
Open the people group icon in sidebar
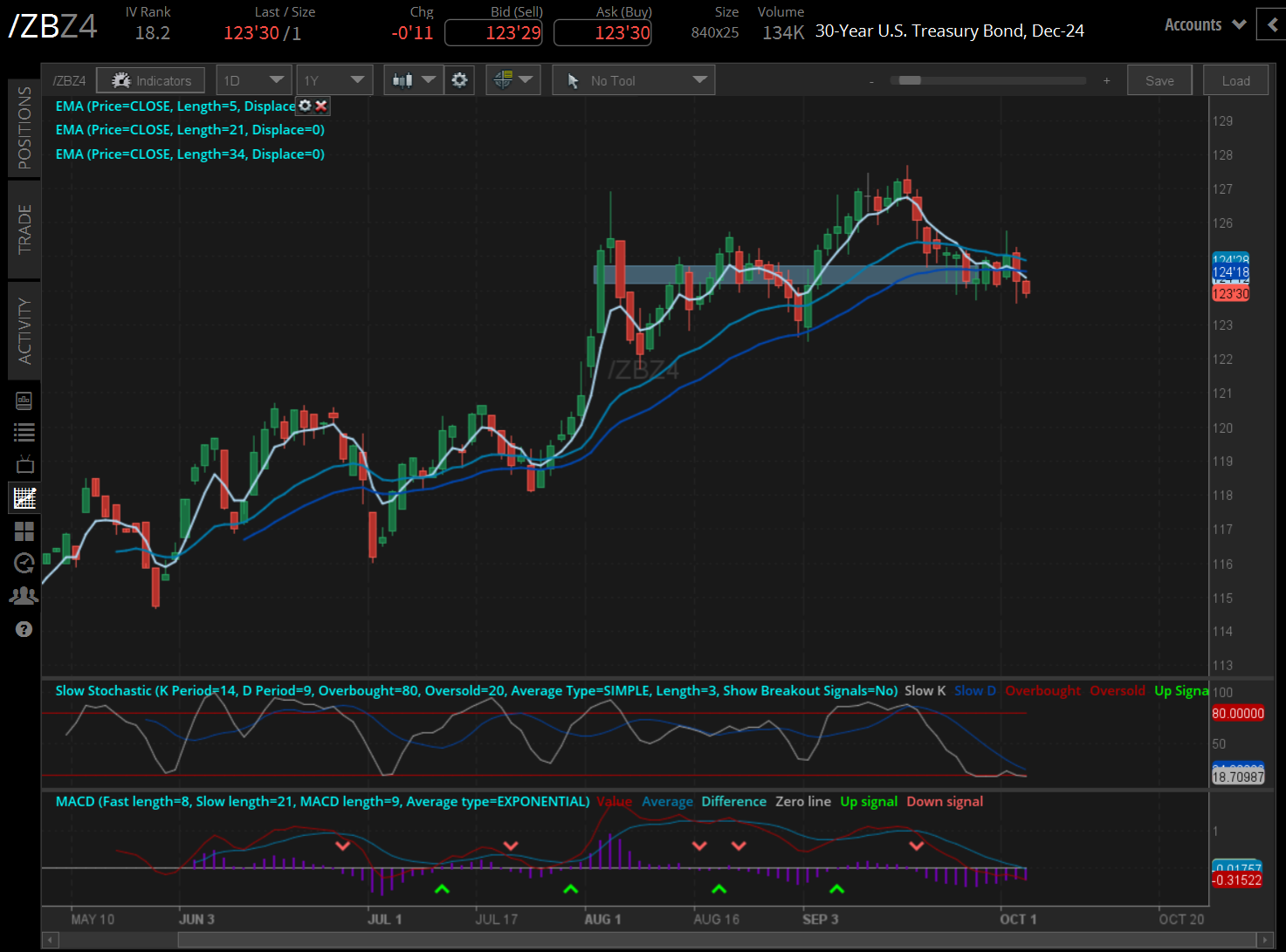point(24,596)
